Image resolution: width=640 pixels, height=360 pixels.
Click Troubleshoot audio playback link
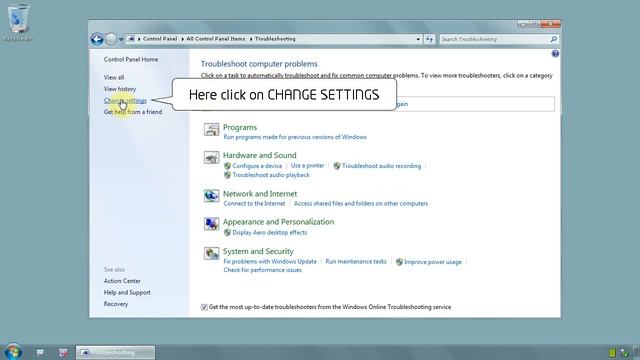coord(271,175)
